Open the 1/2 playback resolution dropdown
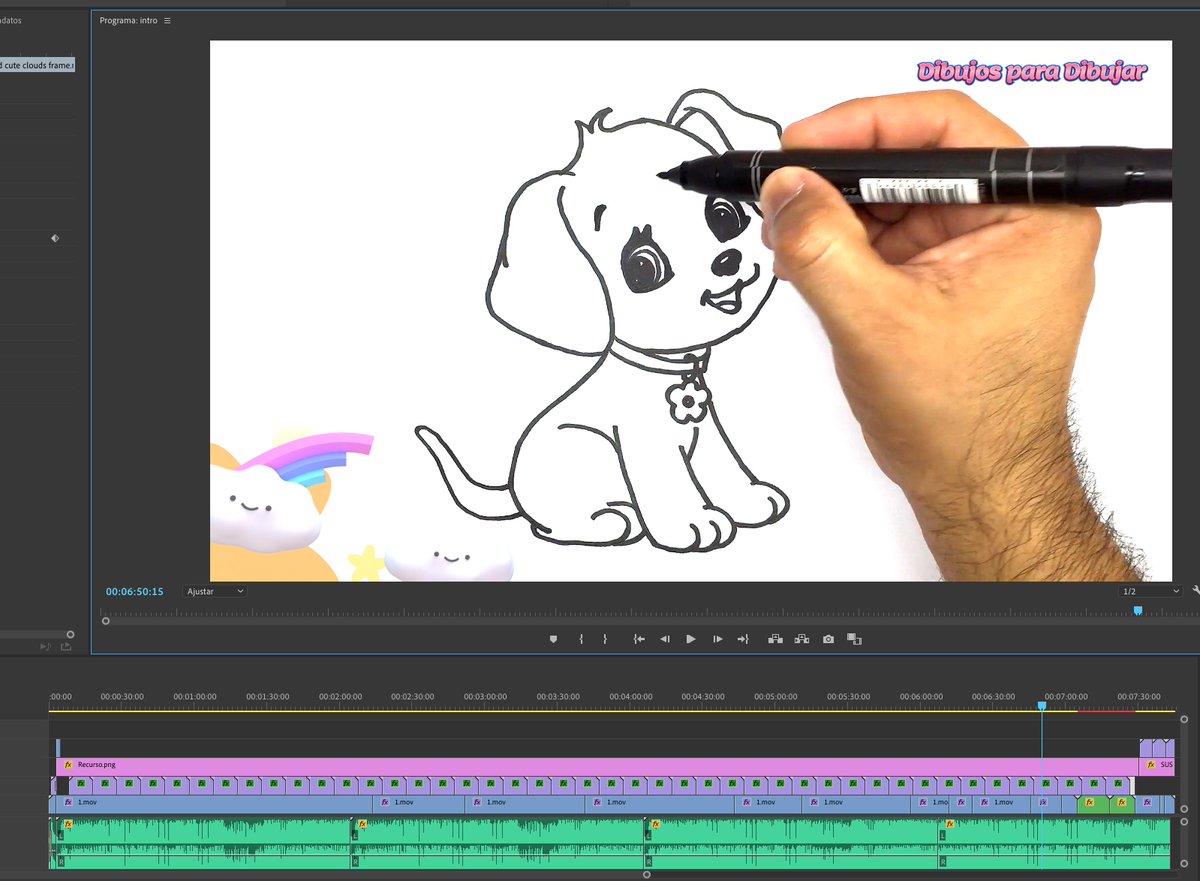 (1150, 591)
